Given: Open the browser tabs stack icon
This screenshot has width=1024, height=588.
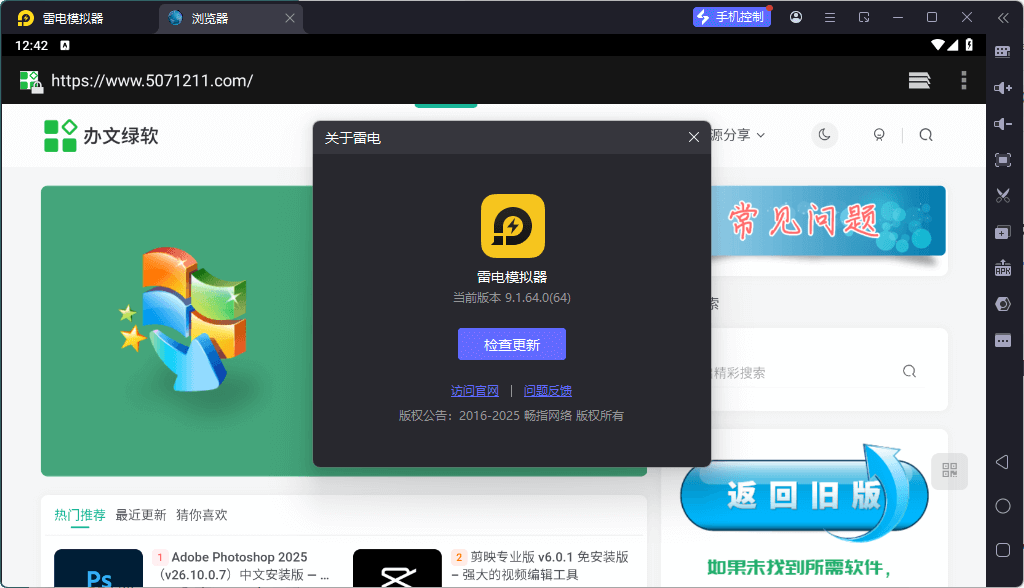Looking at the screenshot, I should click(919, 80).
